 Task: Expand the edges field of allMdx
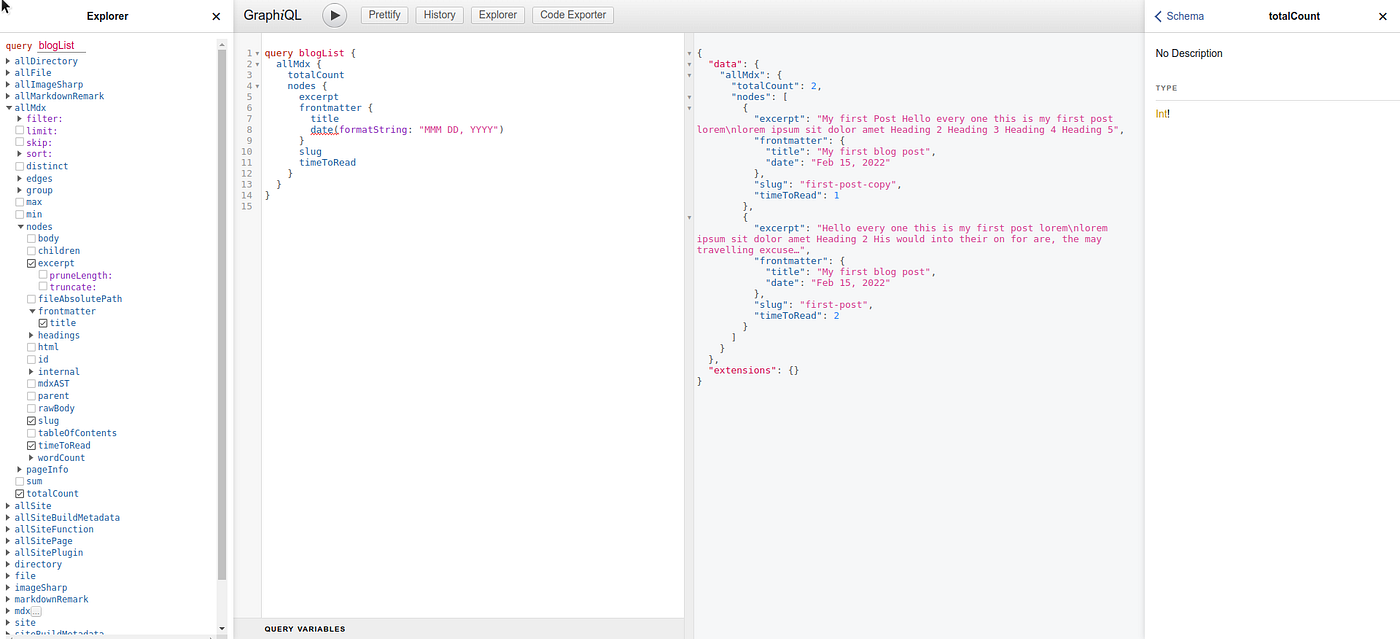[19, 177]
